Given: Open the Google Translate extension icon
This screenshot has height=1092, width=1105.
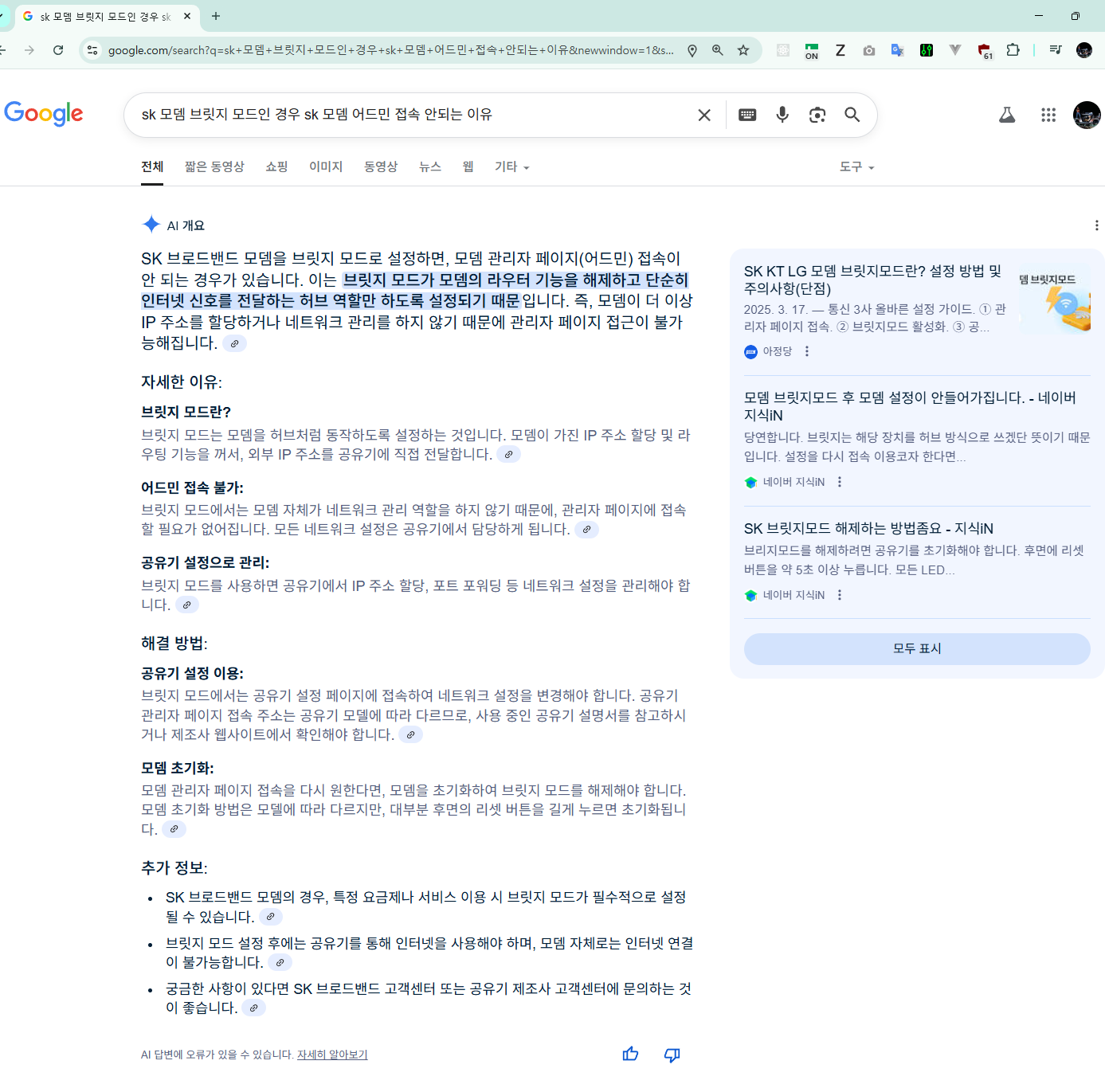Looking at the screenshot, I should click(x=897, y=50).
